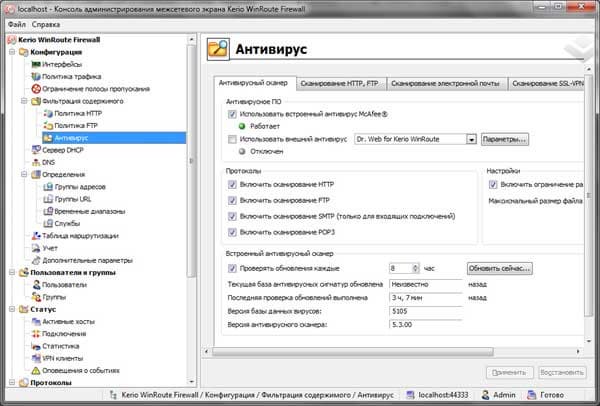This screenshot has width=600, height=406.
Task: Click the Admin user icon in status bar
Action: tap(485, 395)
